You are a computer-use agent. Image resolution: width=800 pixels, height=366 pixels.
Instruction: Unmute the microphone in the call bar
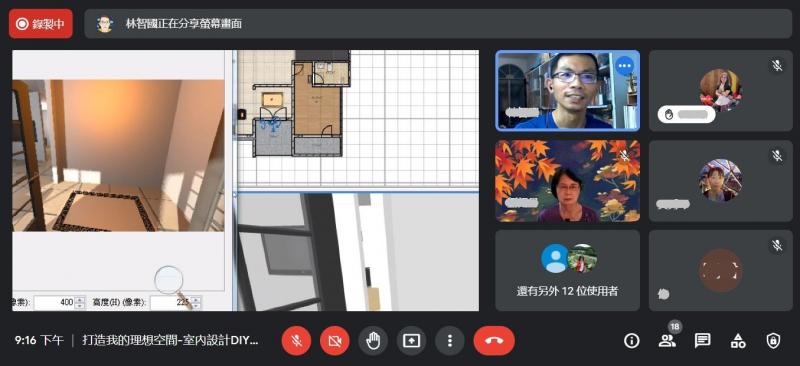pyautogui.click(x=296, y=340)
